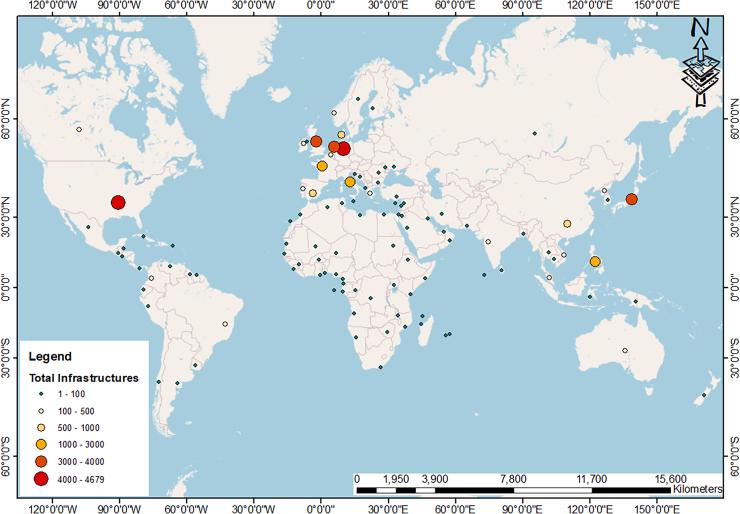Click the 4000 - 4679 legend red circle
This screenshot has width=740, height=514.
pyautogui.click(x=41, y=480)
